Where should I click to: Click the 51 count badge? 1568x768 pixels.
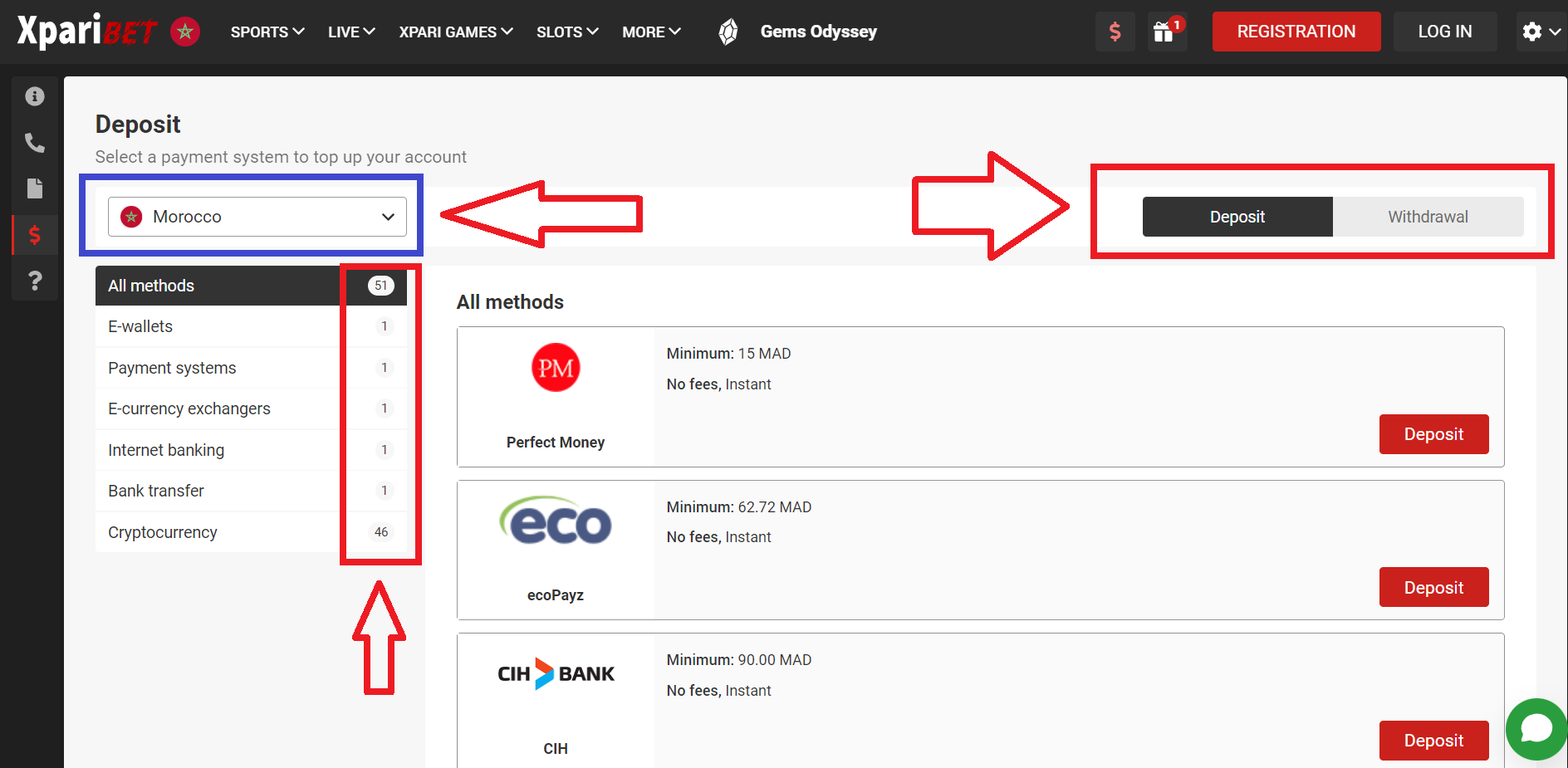pos(381,286)
